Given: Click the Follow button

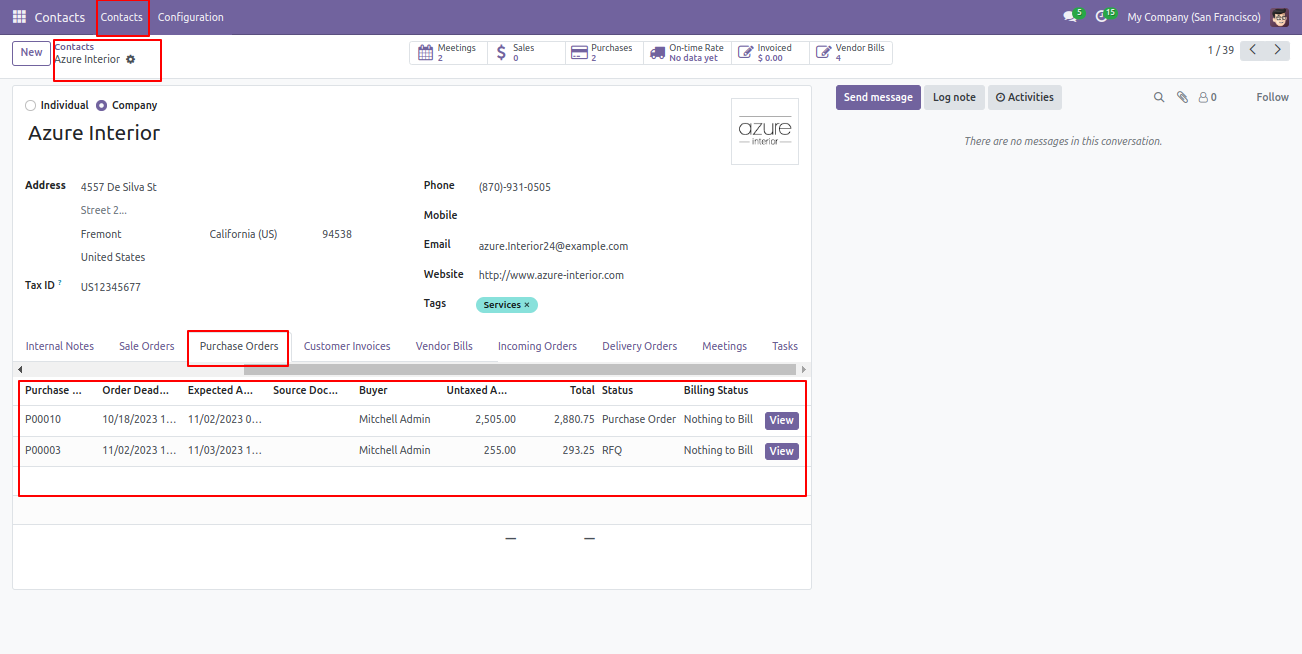Looking at the screenshot, I should tap(1273, 97).
